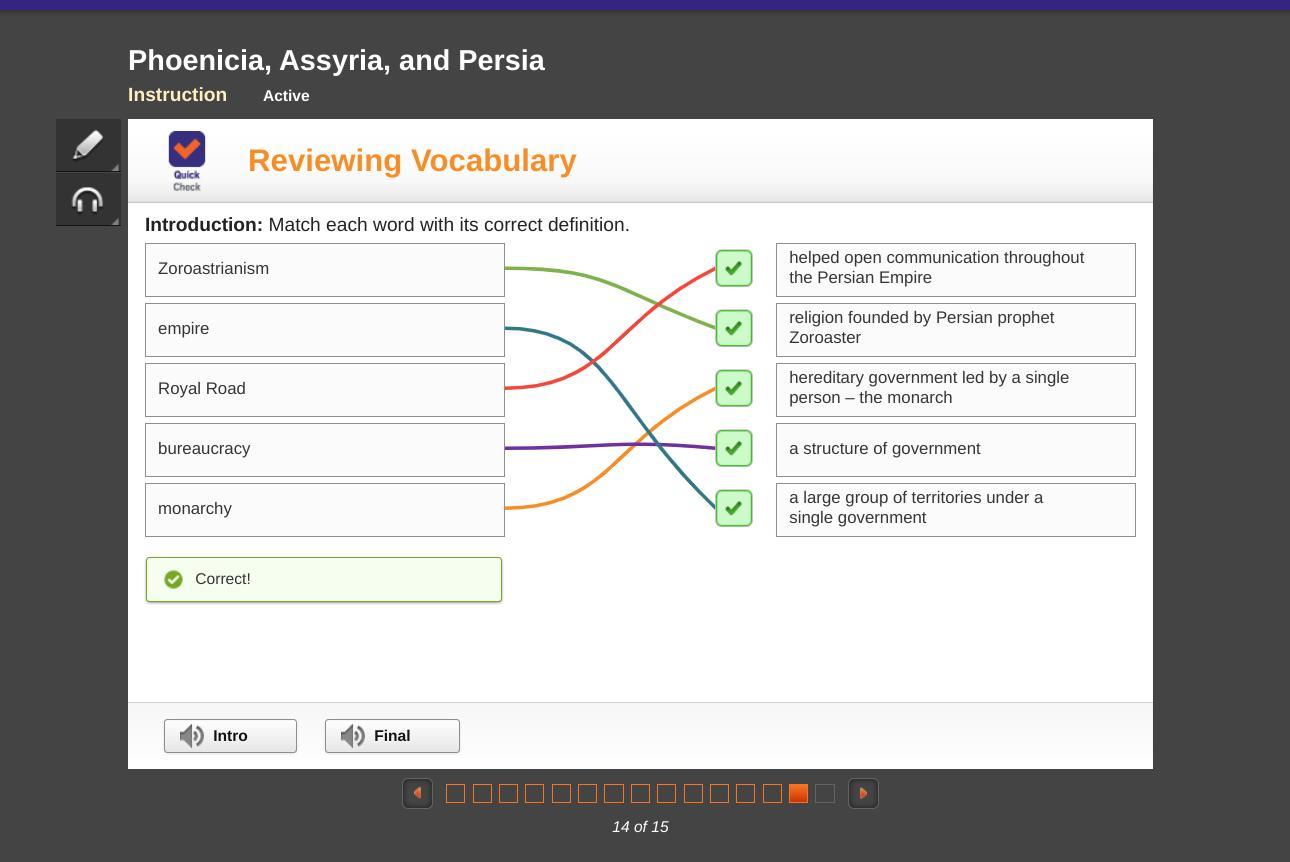This screenshot has height=862, width=1290.
Task: Select the current highlighted slide marker
Action: click(x=798, y=793)
